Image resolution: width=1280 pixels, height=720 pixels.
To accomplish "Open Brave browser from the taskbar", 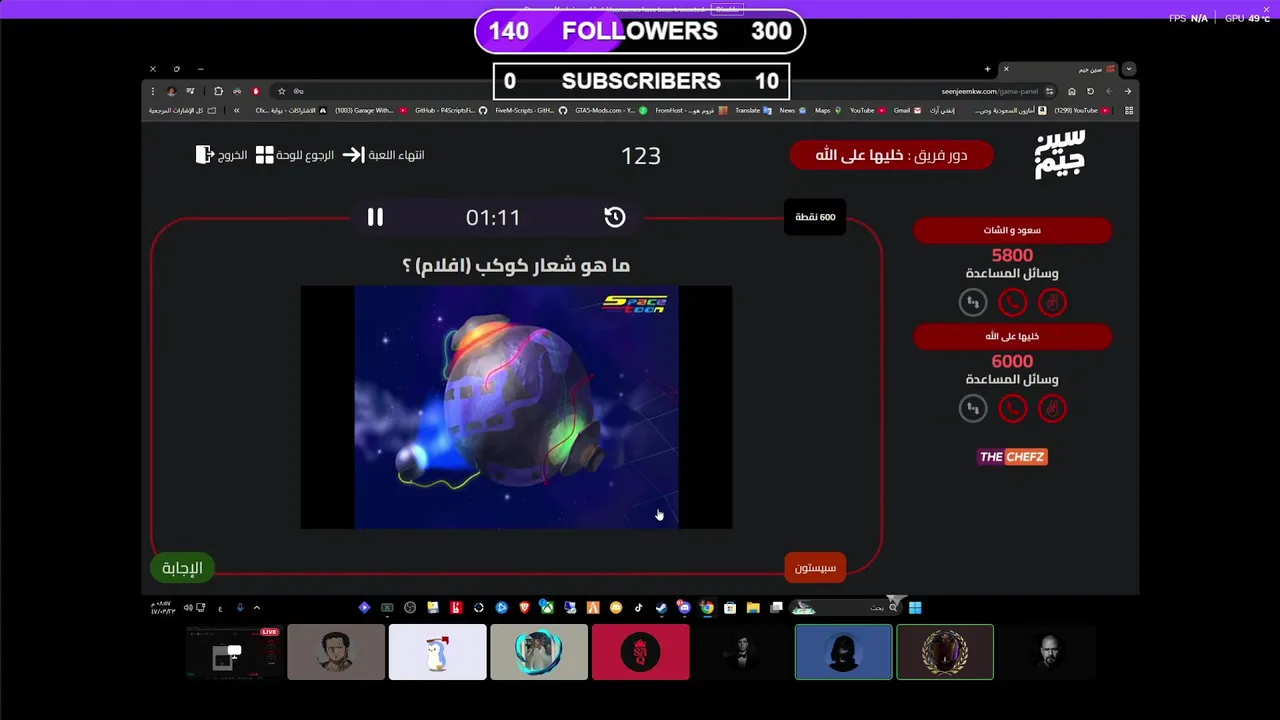I will click(x=524, y=607).
